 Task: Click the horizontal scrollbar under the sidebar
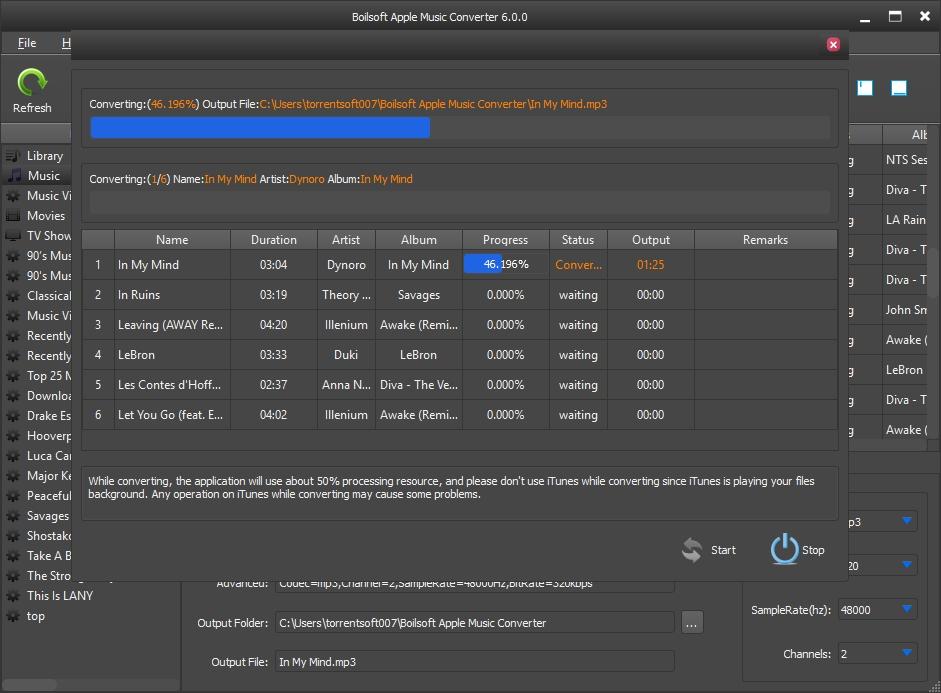tap(30, 684)
